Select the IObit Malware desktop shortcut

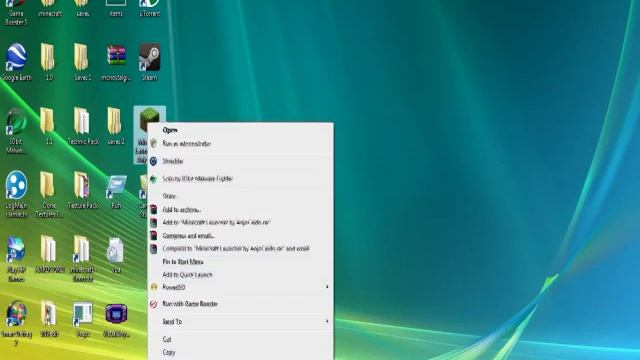pyautogui.click(x=16, y=131)
